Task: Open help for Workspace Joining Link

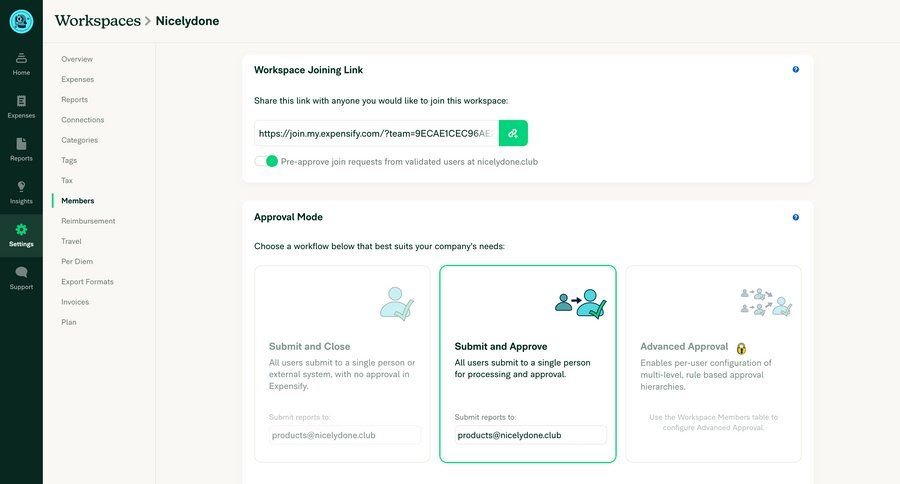Action: click(796, 69)
